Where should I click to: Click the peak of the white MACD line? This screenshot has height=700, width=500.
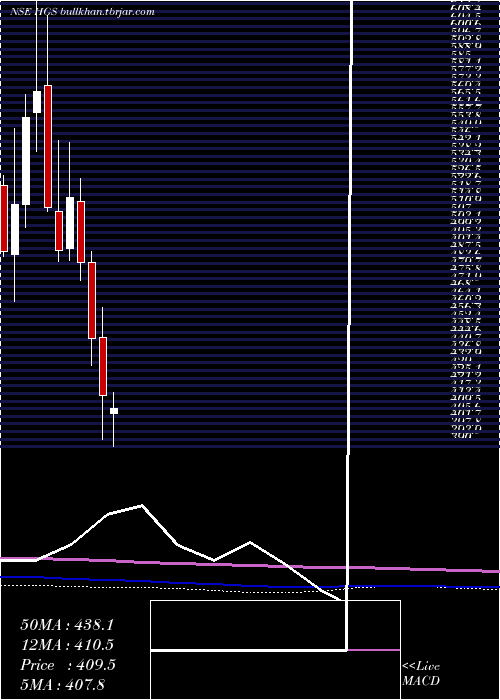click(142, 505)
